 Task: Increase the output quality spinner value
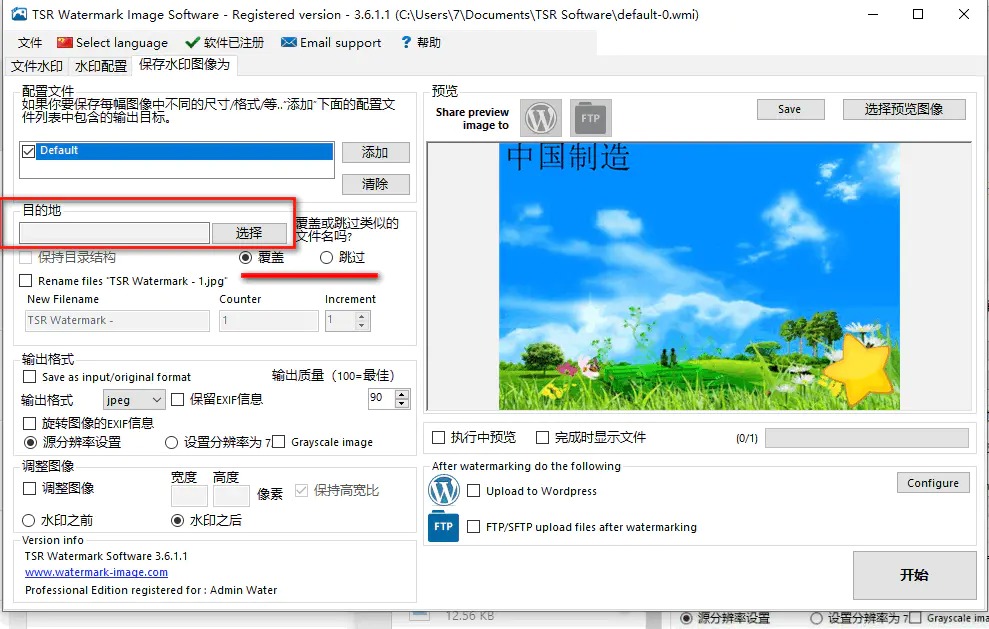click(x=403, y=394)
